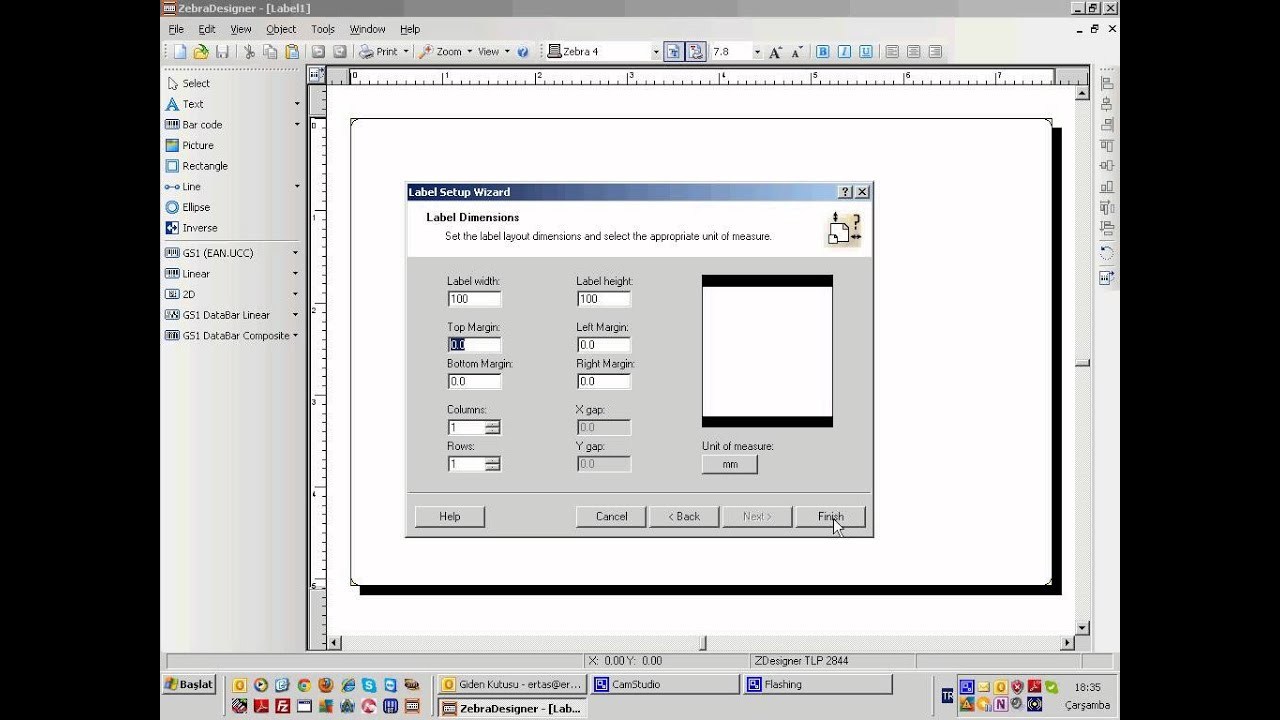Screen dimensions: 1280x720
Task: Toggle Italic formatting
Action: pos(844,52)
